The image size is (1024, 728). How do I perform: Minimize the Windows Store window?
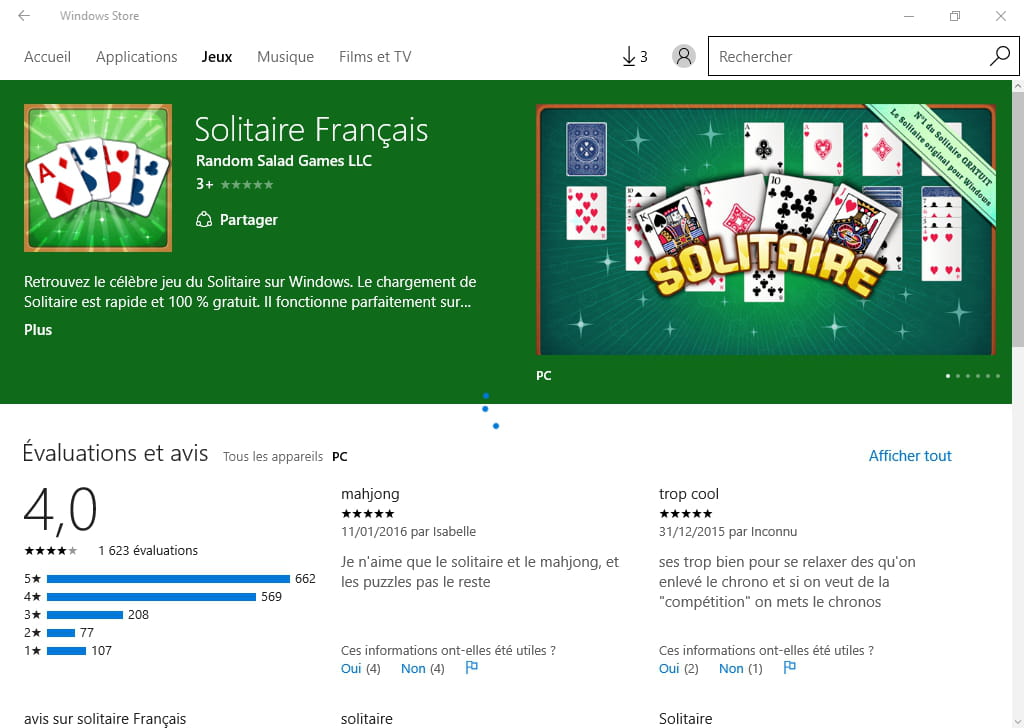908,16
